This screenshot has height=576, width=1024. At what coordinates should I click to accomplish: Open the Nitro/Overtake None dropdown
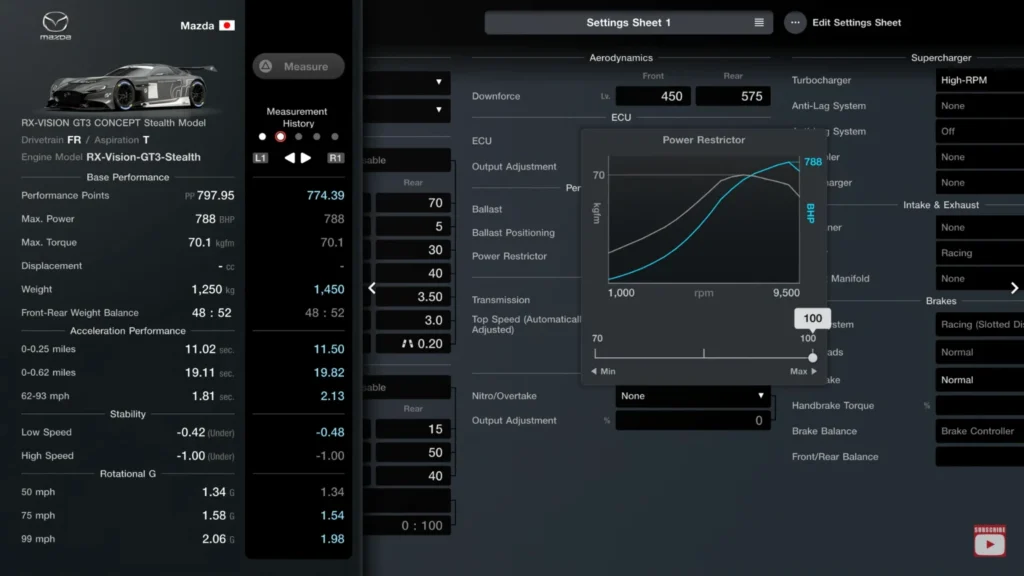click(692, 396)
